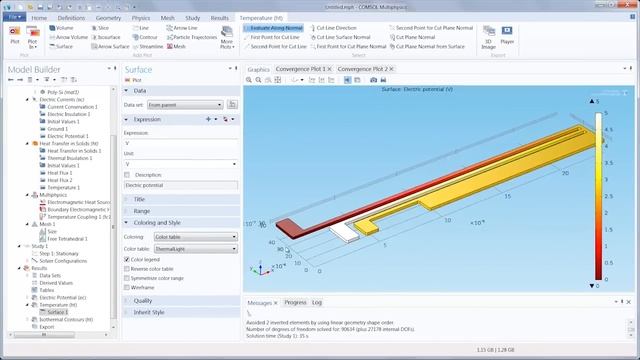Expand the Quality section
This screenshot has height=360, width=640.
click(x=142, y=300)
